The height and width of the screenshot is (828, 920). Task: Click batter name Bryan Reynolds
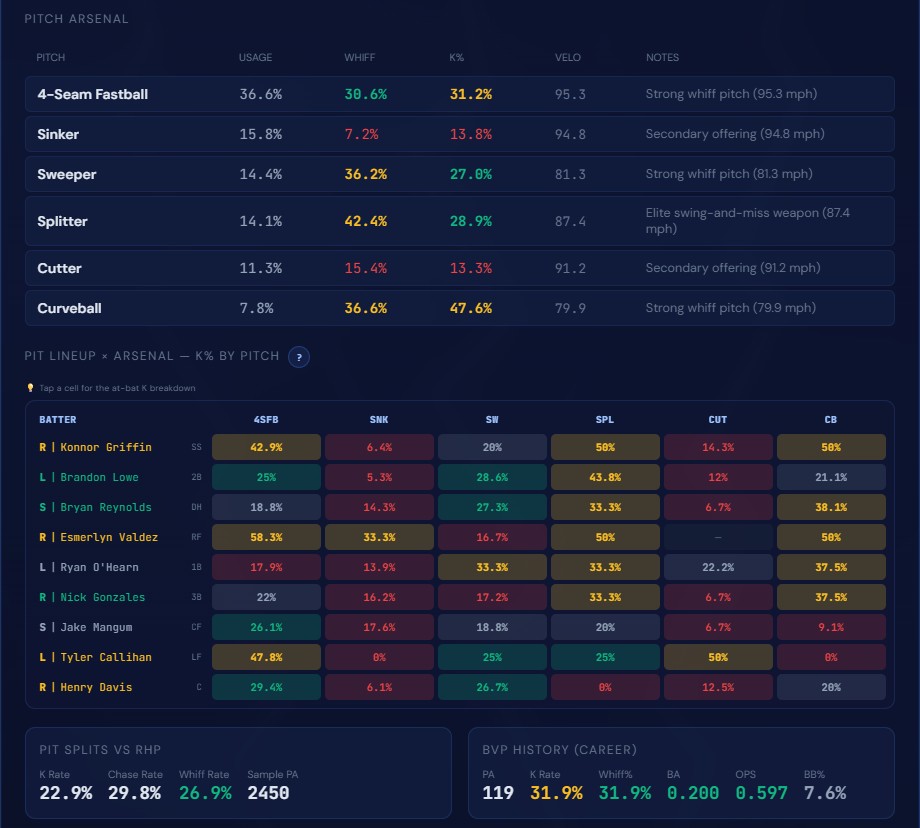(106, 507)
